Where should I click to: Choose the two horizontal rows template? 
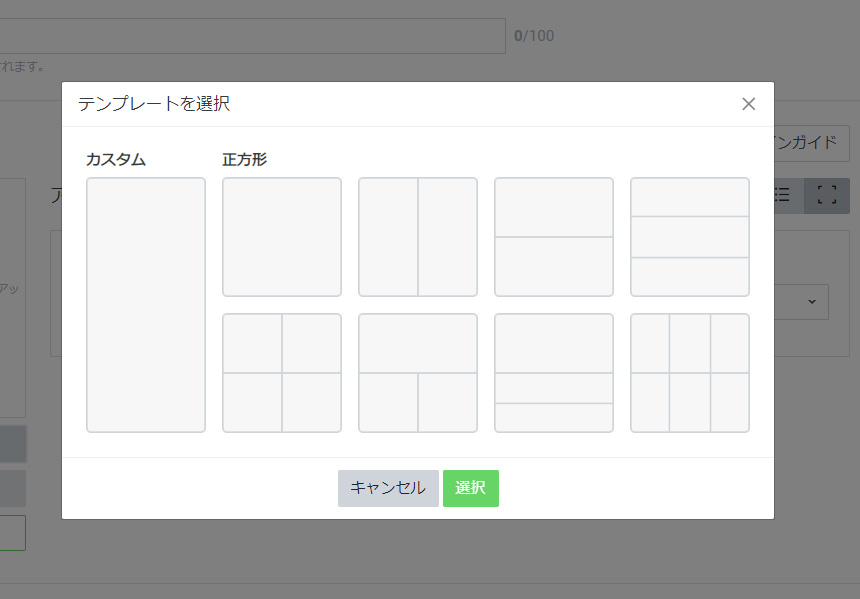pos(554,237)
